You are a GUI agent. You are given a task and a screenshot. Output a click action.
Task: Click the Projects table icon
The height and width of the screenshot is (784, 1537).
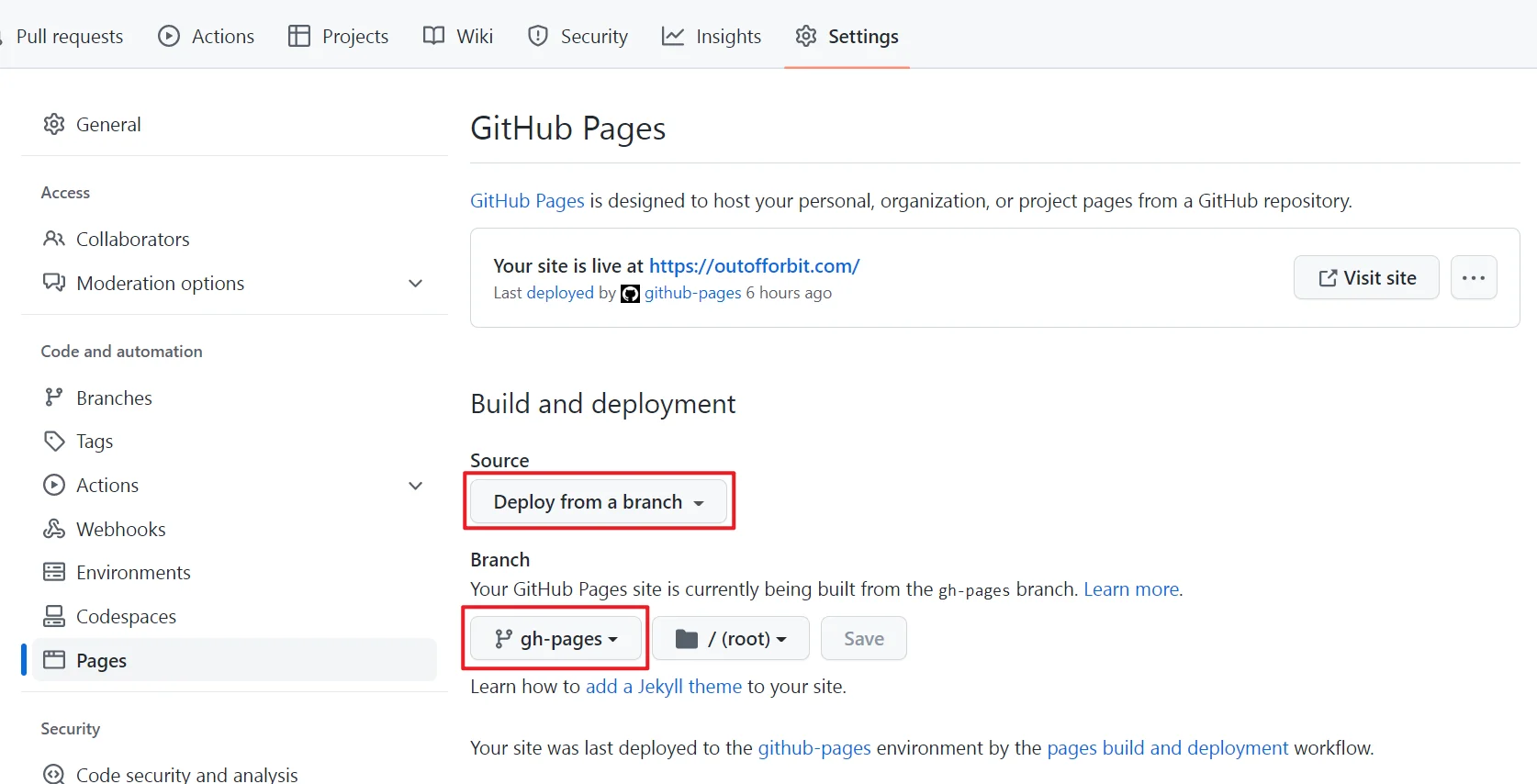tap(299, 36)
